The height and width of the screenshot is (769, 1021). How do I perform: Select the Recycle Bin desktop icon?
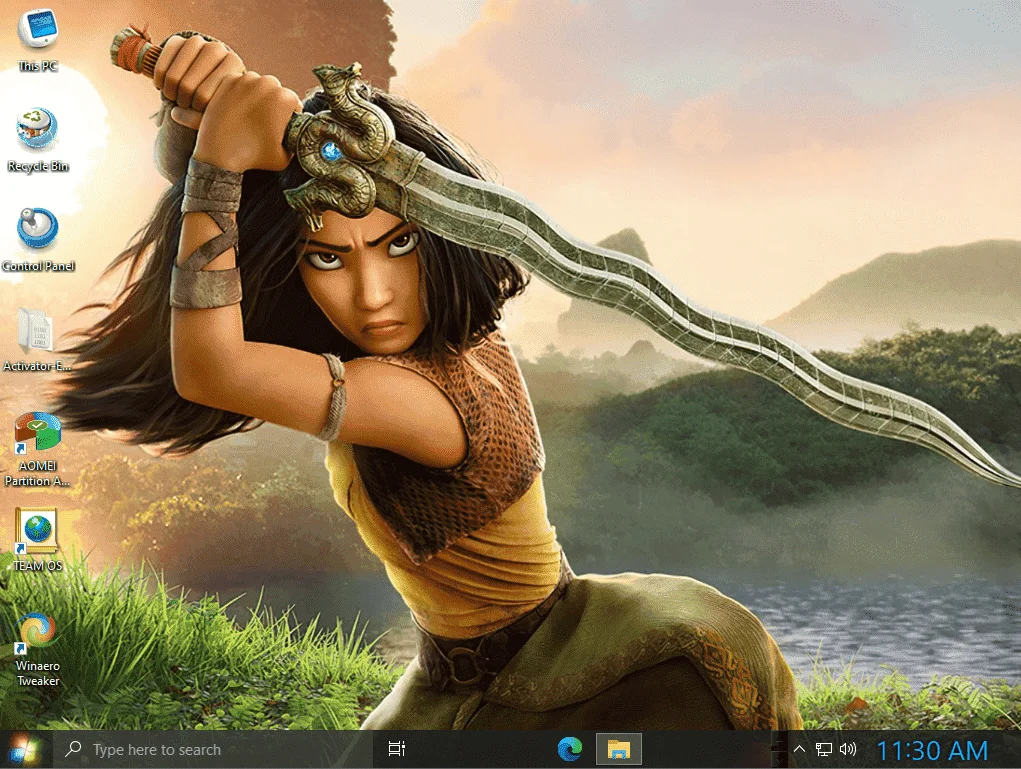tap(37, 140)
